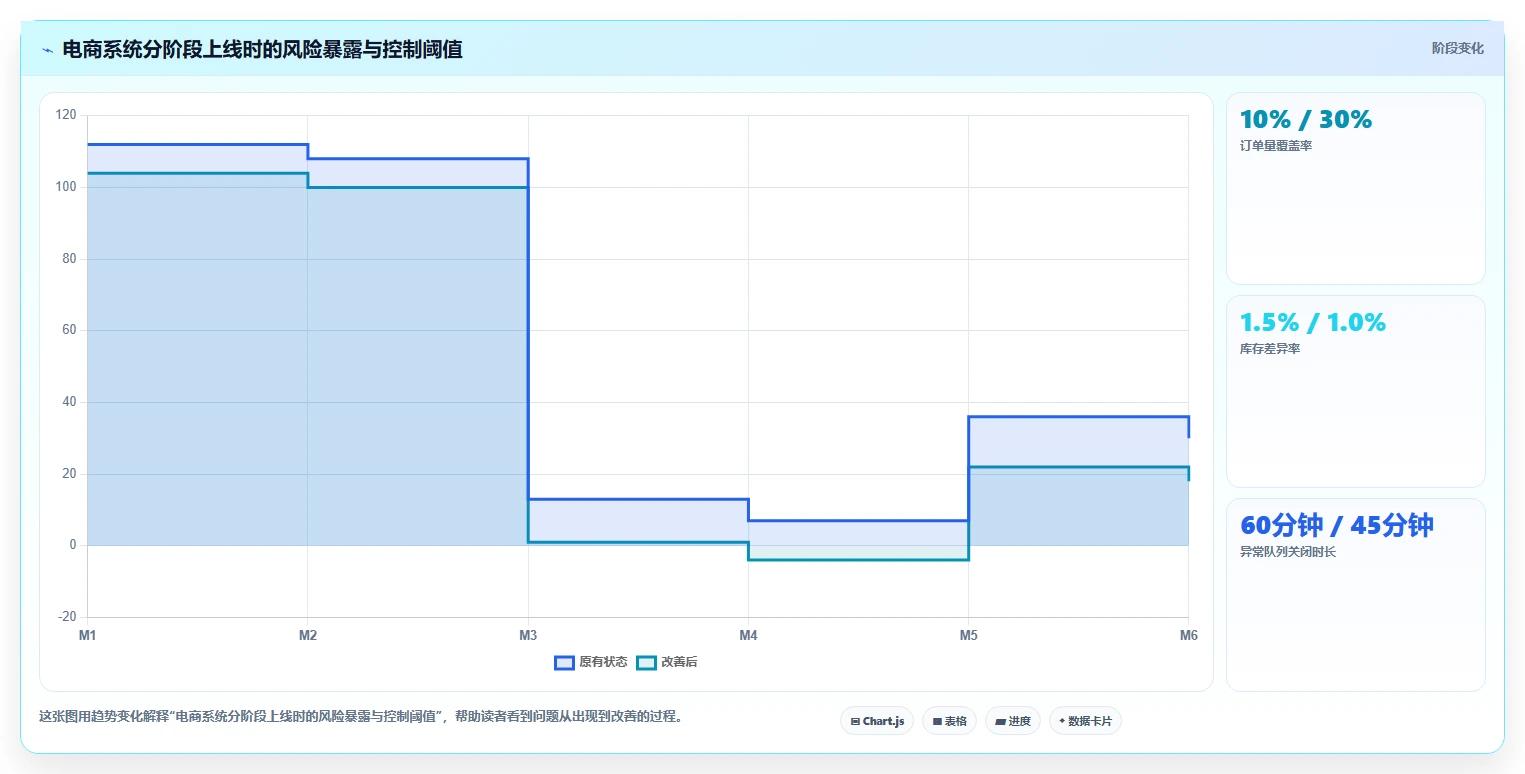Toggle the 原有状态 legend item
The height and width of the screenshot is (774, 1525).
[591, 662]
